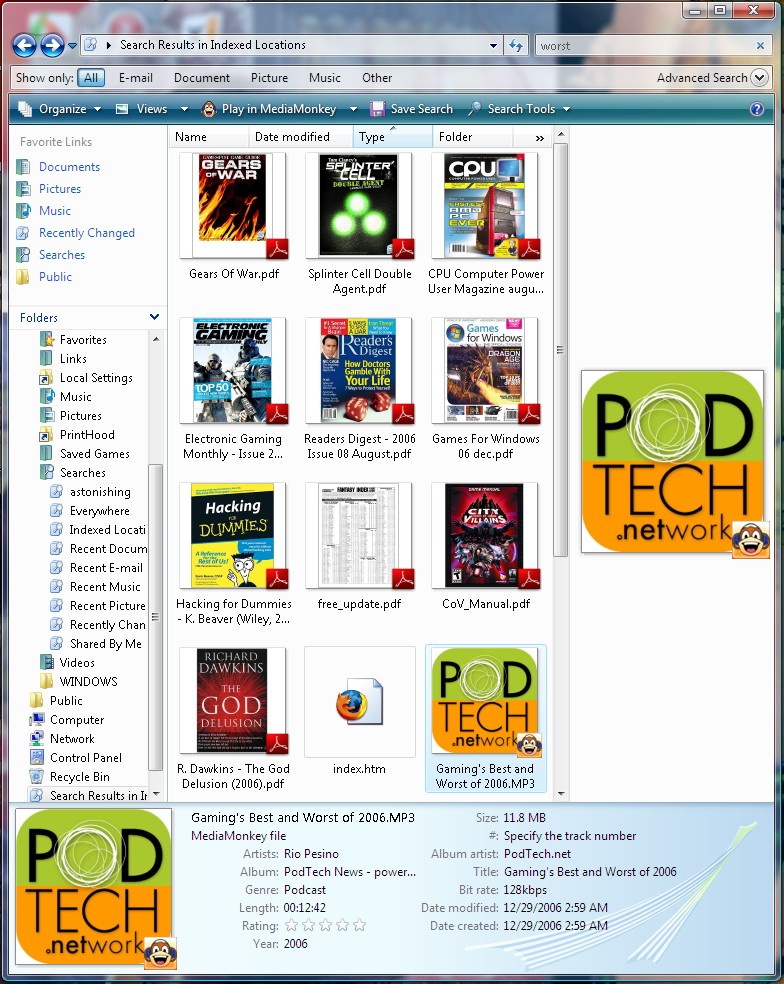Sort by the Folder column
This screenshot has height=984, width=784.
point(473,137)
